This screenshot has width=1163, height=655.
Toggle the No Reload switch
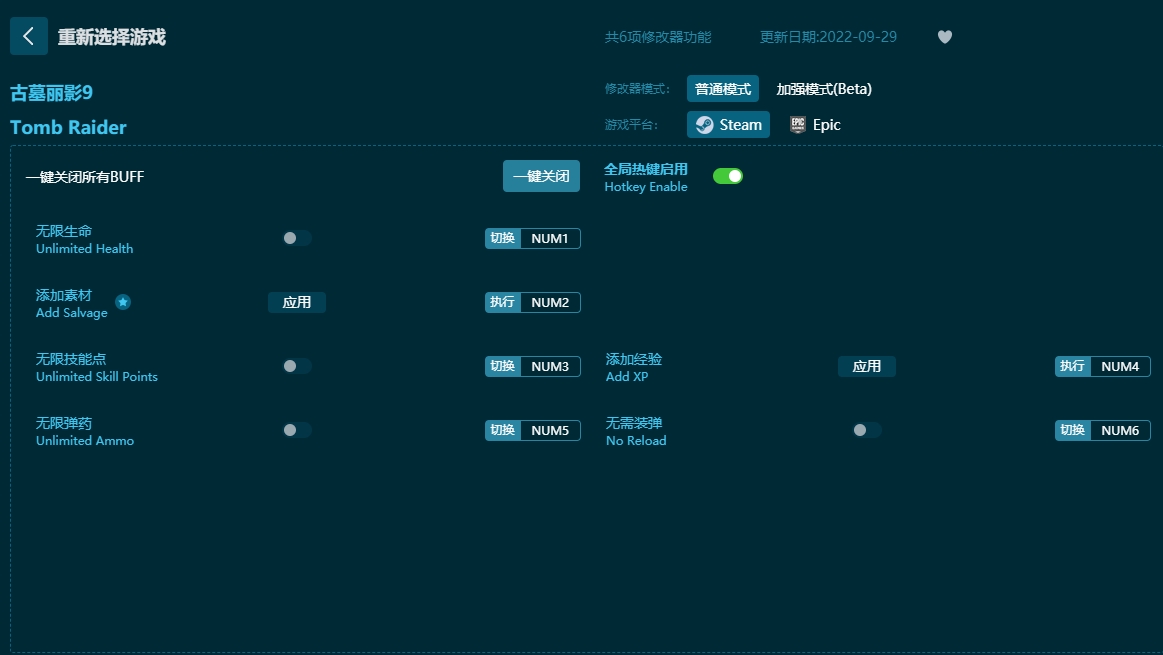tap(866, 429)
